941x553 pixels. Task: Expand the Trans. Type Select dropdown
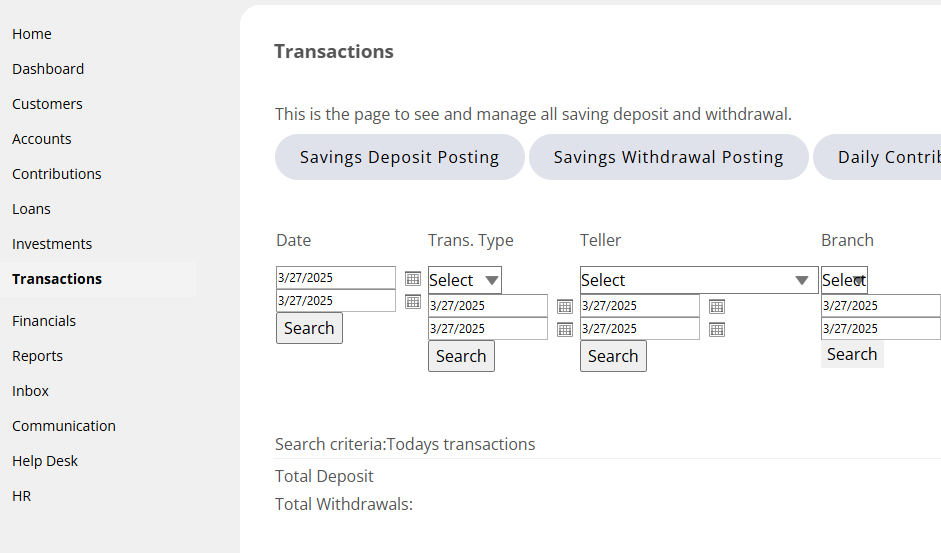click(x=465, y=280)
